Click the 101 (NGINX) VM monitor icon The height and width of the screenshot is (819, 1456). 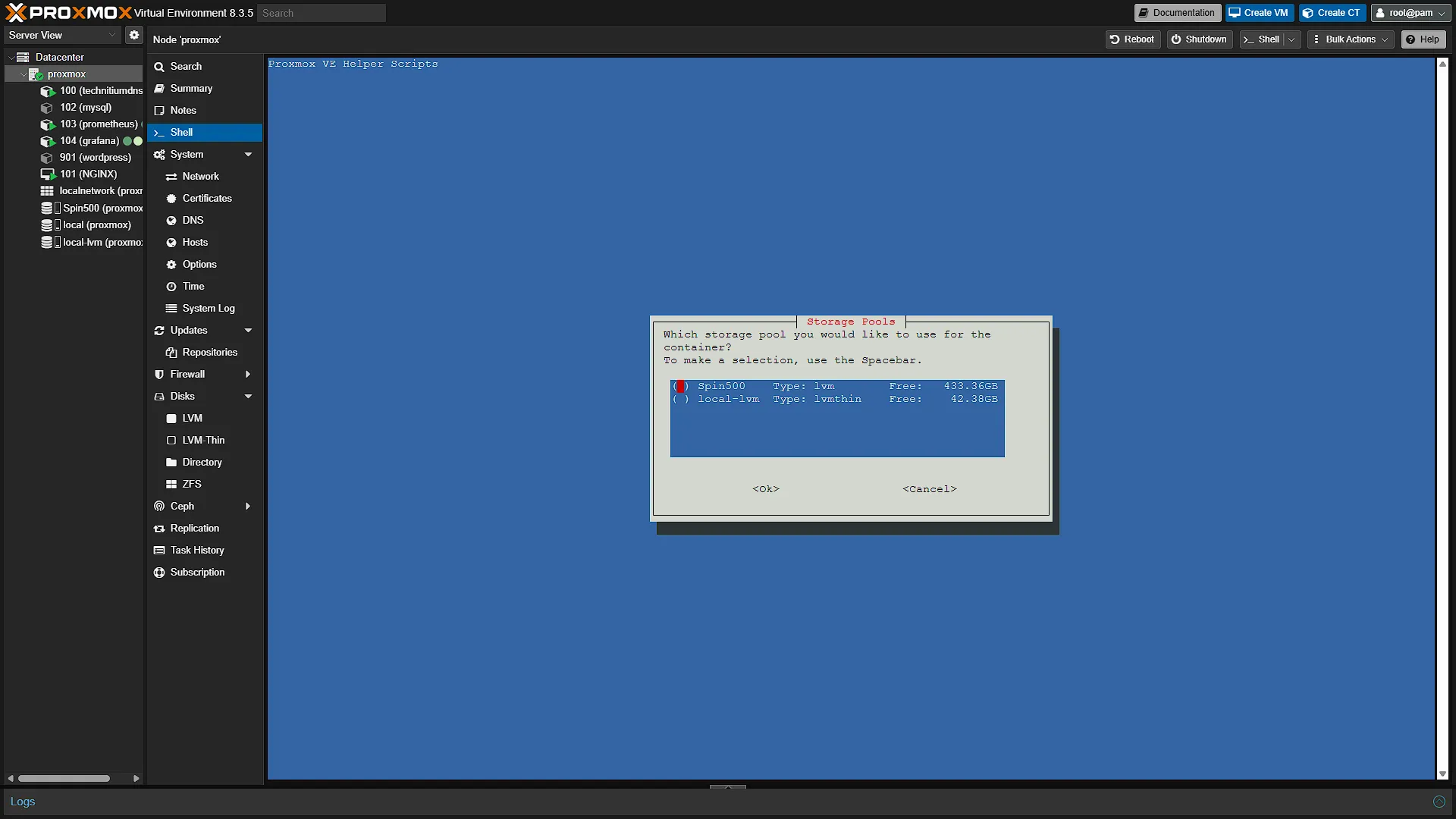pos(48,174)
